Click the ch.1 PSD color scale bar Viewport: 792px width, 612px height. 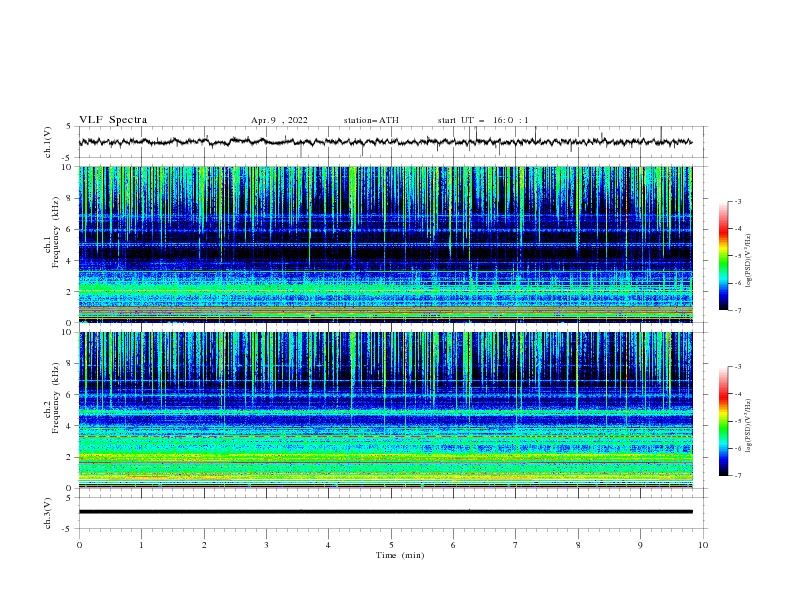tap(724, 256)
